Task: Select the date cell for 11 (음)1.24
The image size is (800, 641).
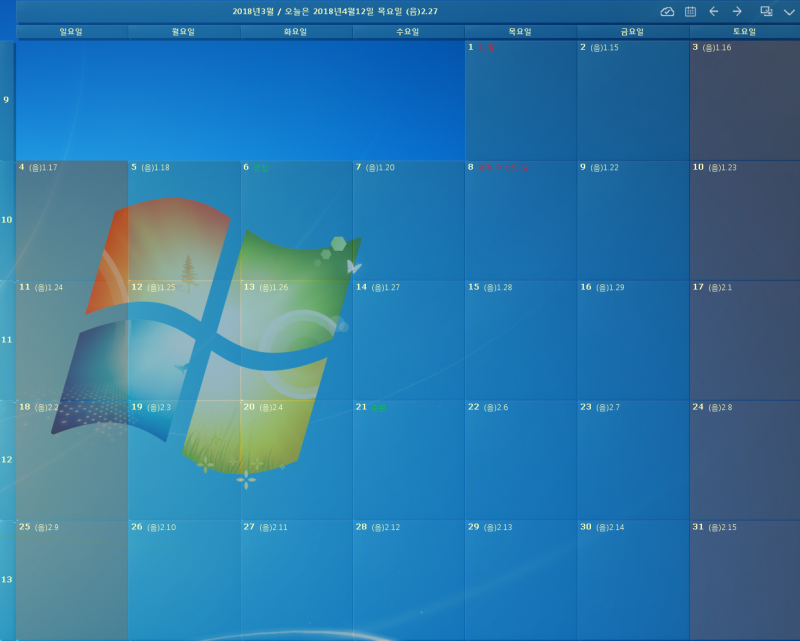Action: 72,340
